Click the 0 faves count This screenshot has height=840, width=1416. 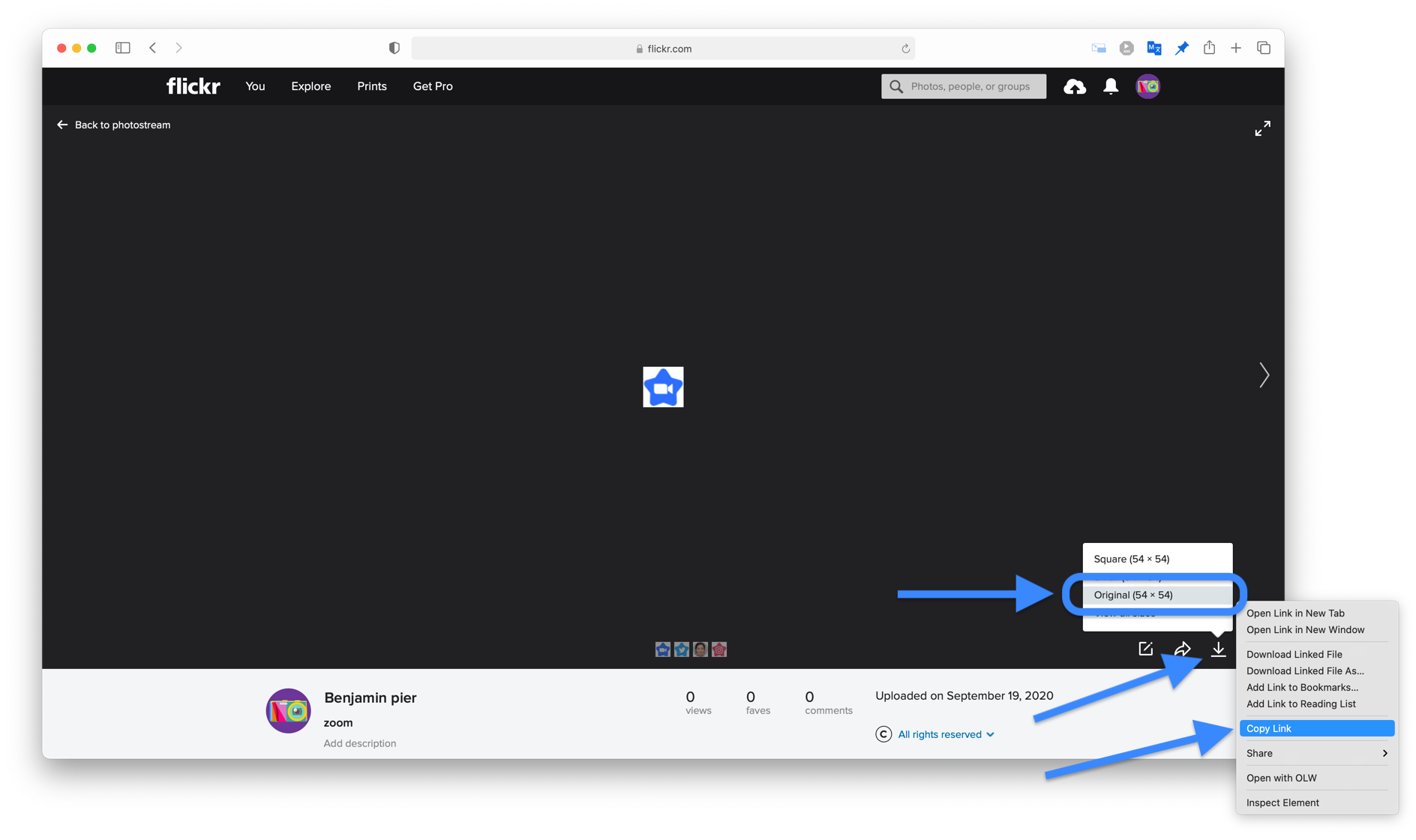click(x=757, y=703)
